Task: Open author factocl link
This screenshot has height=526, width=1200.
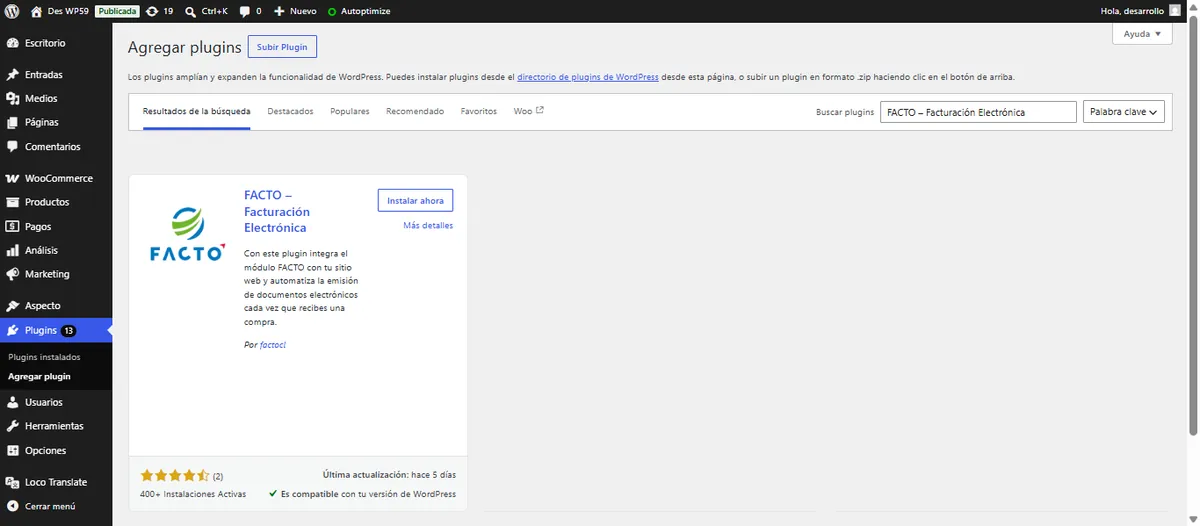Action: 273,345
